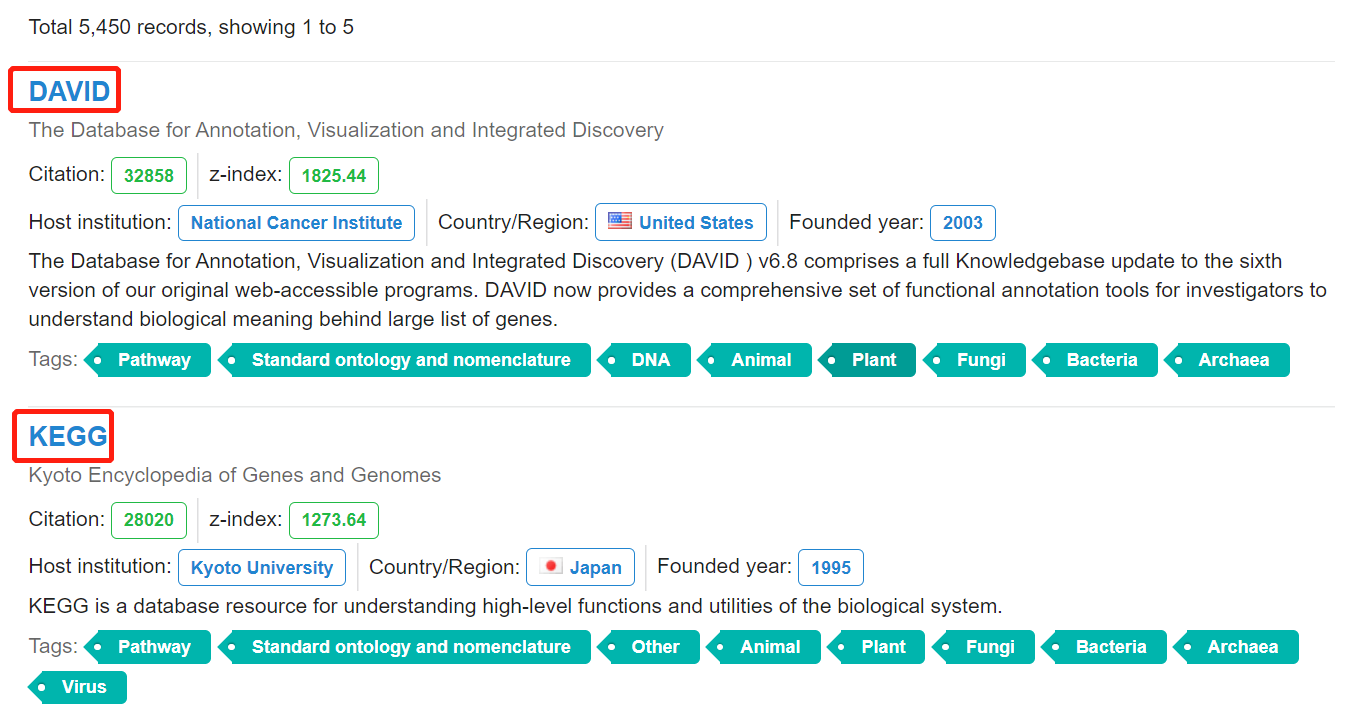
Task: Click the United States flag icon
Action: (620, 221)
